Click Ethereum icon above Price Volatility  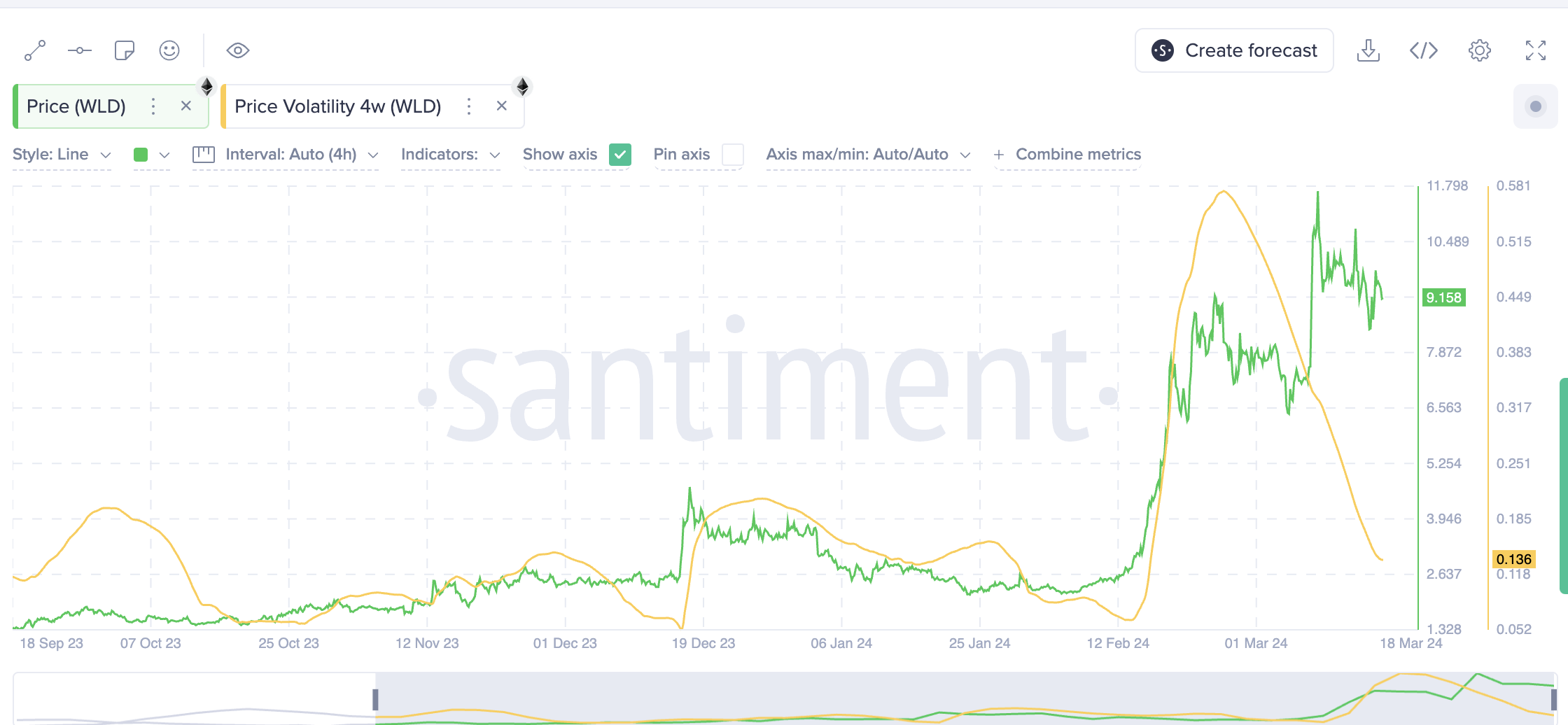[523, 86]
